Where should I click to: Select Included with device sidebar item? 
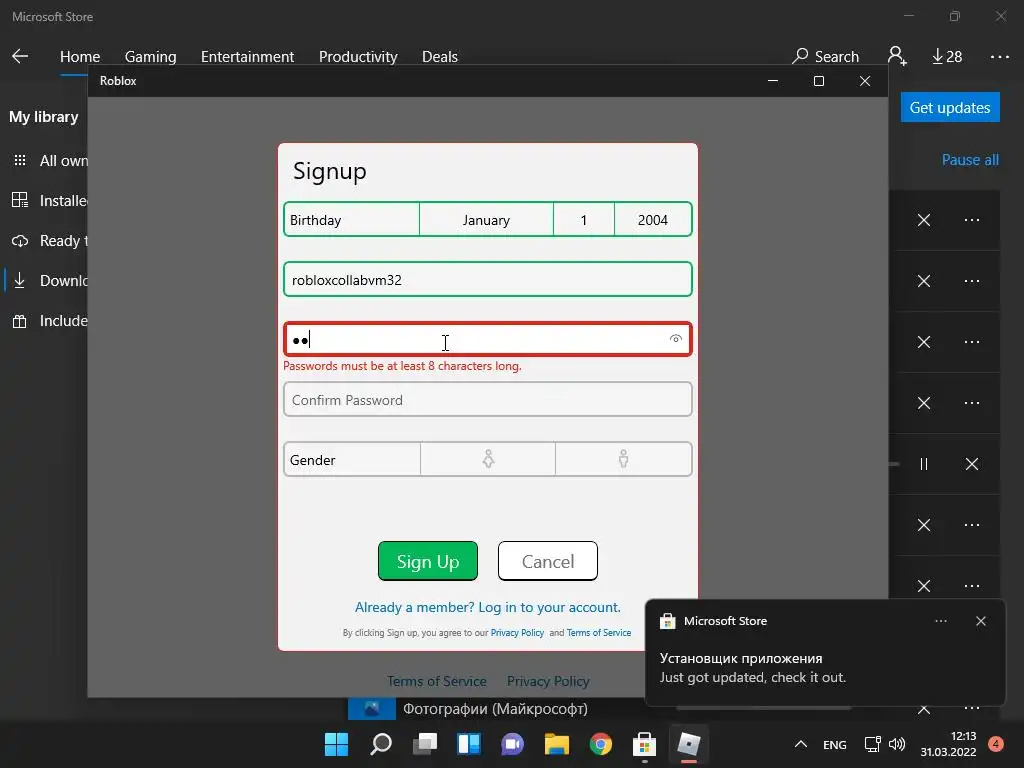click(x=50, y=321)
